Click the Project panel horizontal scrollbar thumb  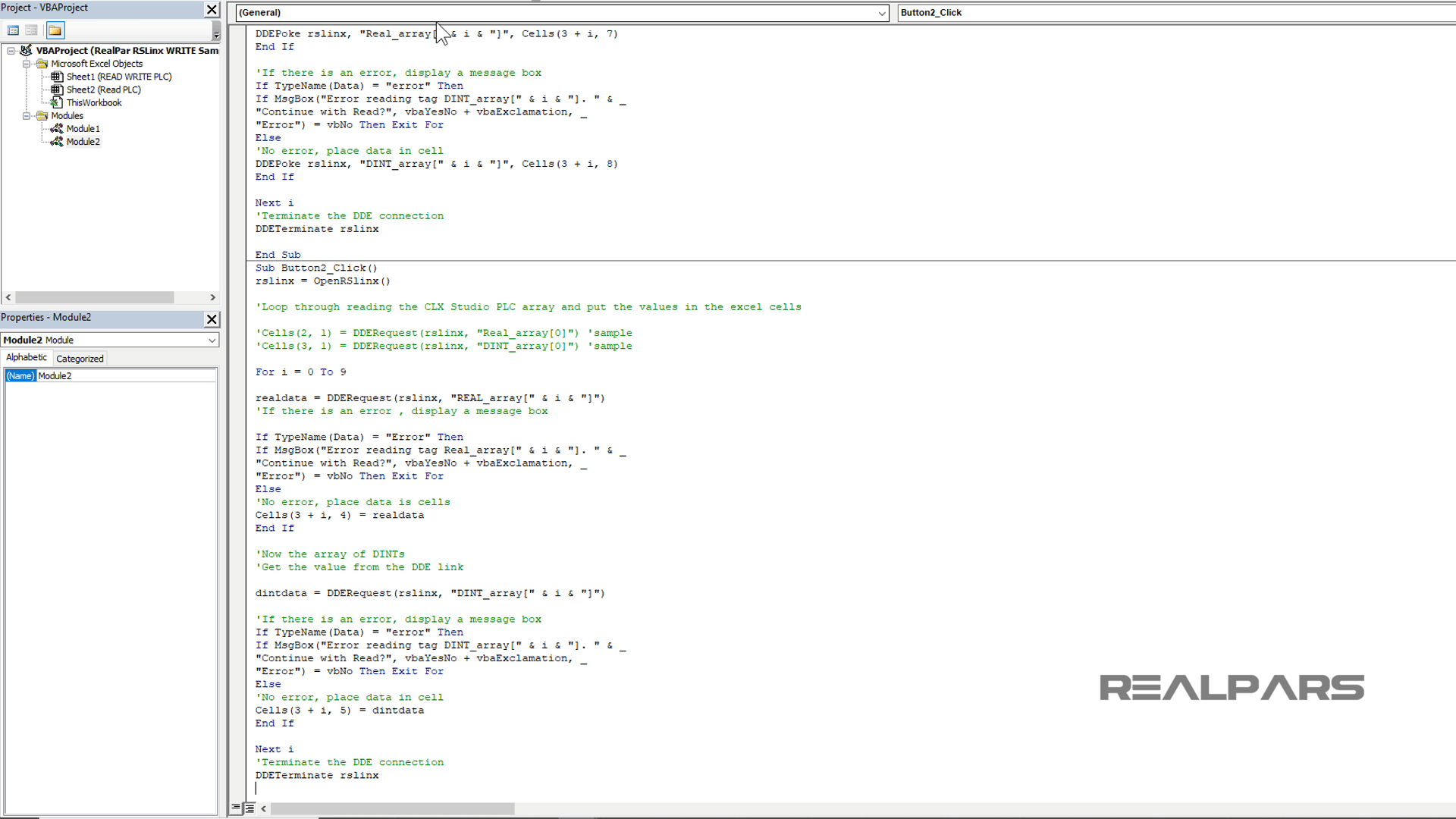click(x=95, y=297)
